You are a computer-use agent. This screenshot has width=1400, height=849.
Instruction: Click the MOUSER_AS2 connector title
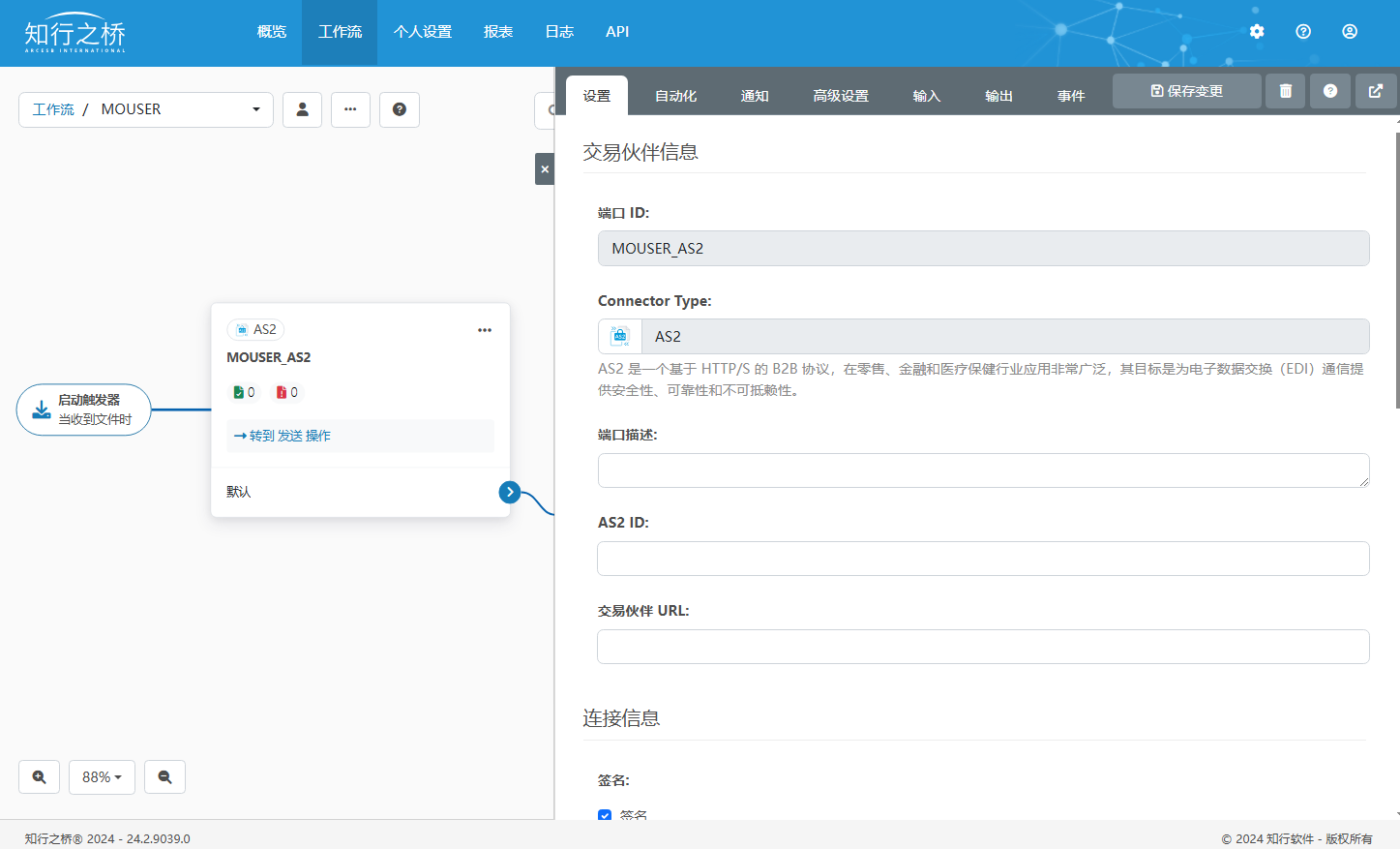point(269,357)
